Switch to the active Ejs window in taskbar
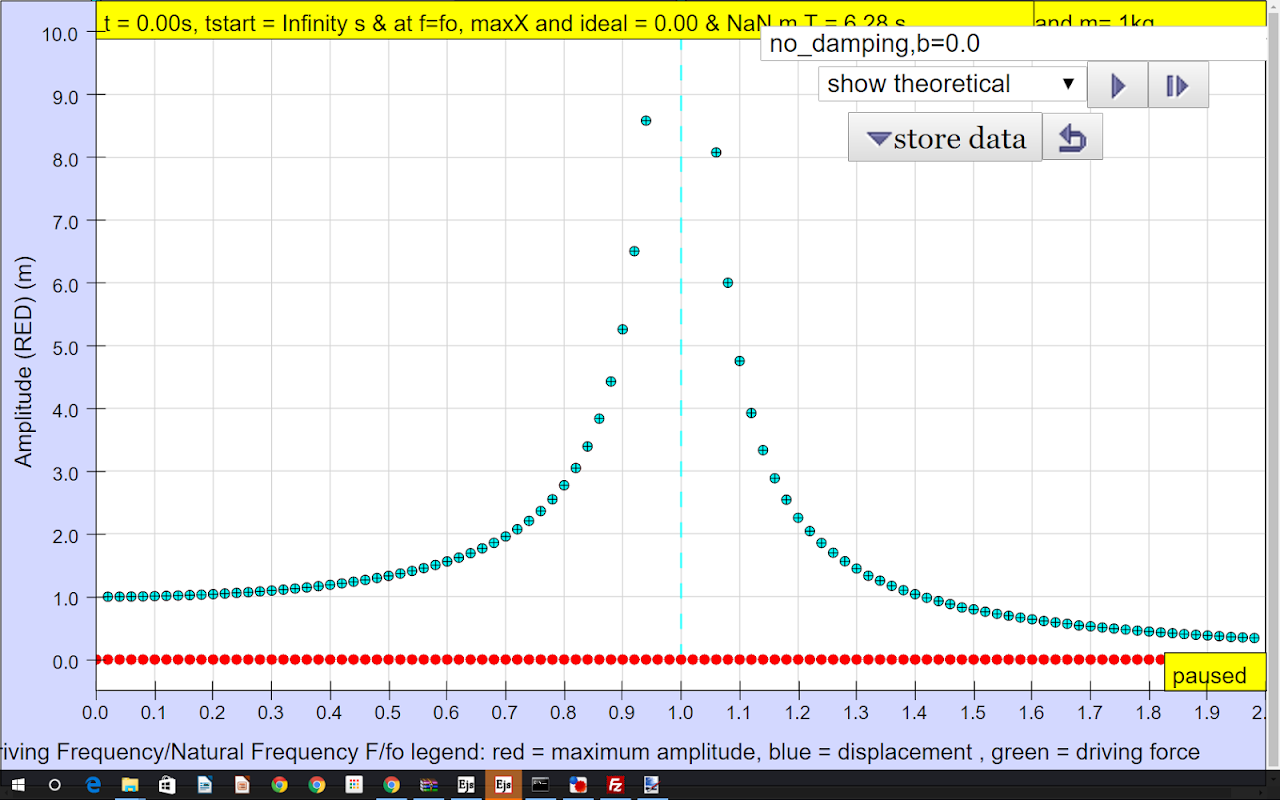 pos(503,785)
